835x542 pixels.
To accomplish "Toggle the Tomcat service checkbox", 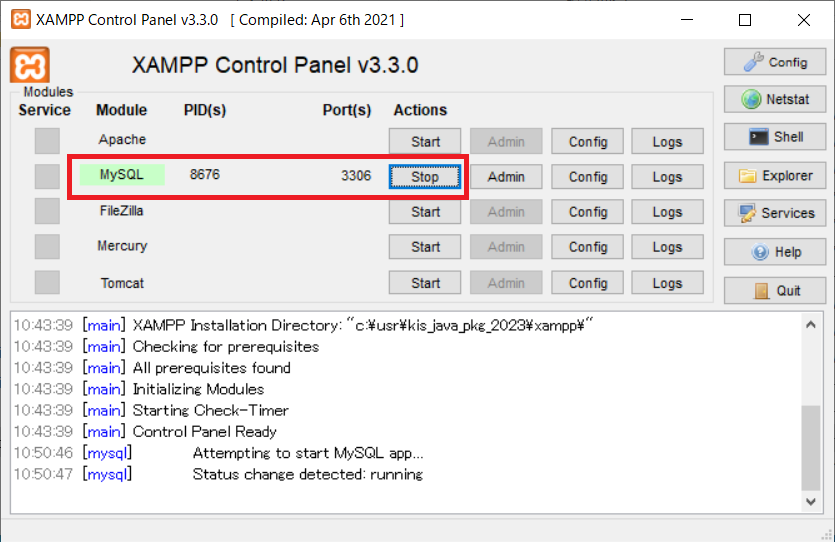I will coord(47,283).
